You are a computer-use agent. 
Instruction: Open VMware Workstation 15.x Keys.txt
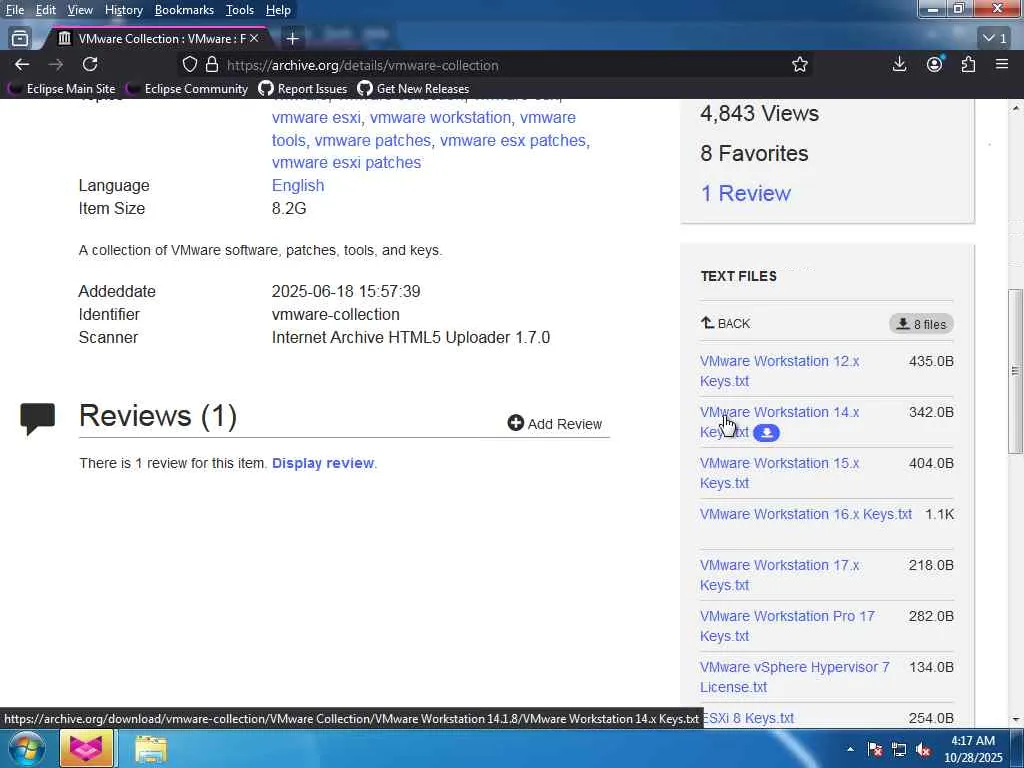[779, 473]
